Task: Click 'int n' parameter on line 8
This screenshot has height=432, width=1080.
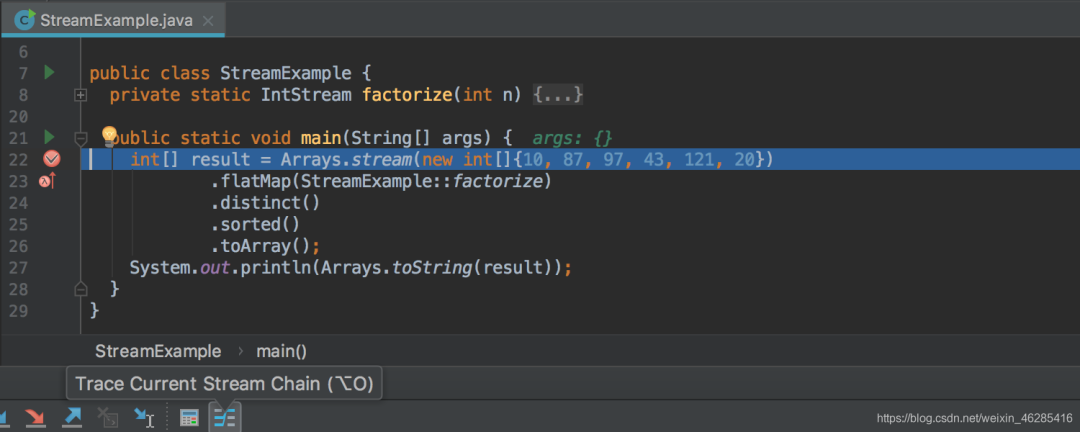Action: pyautogui.click(x=488, y=94)
